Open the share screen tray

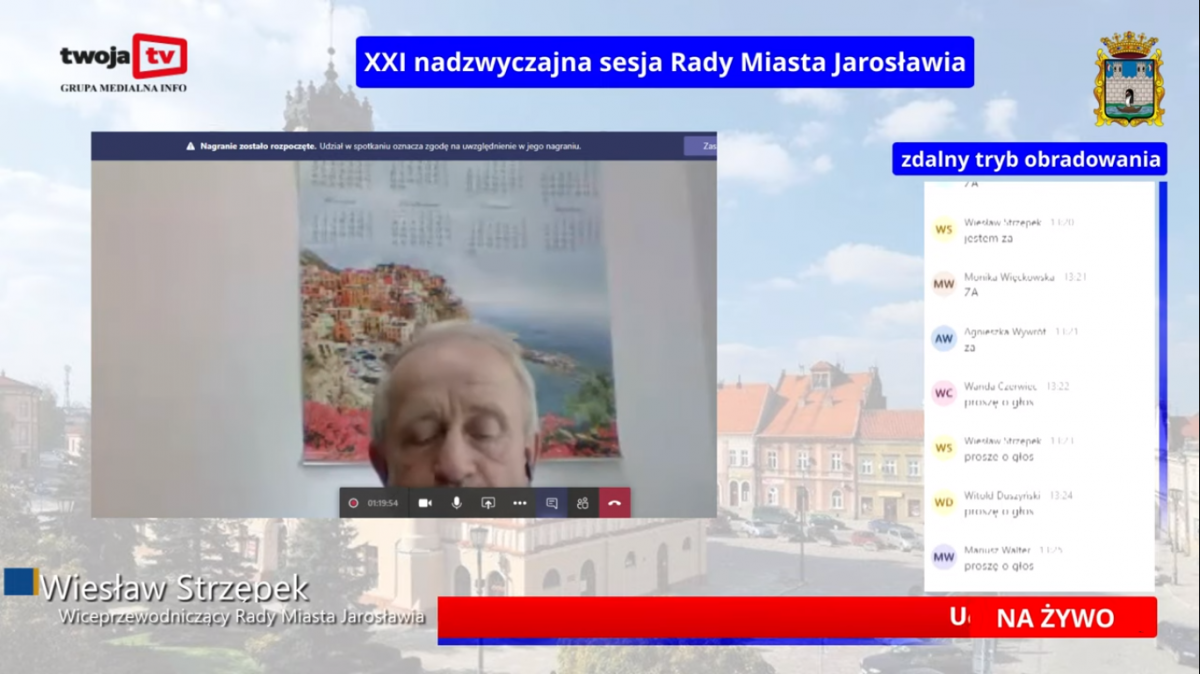[488, 503]
